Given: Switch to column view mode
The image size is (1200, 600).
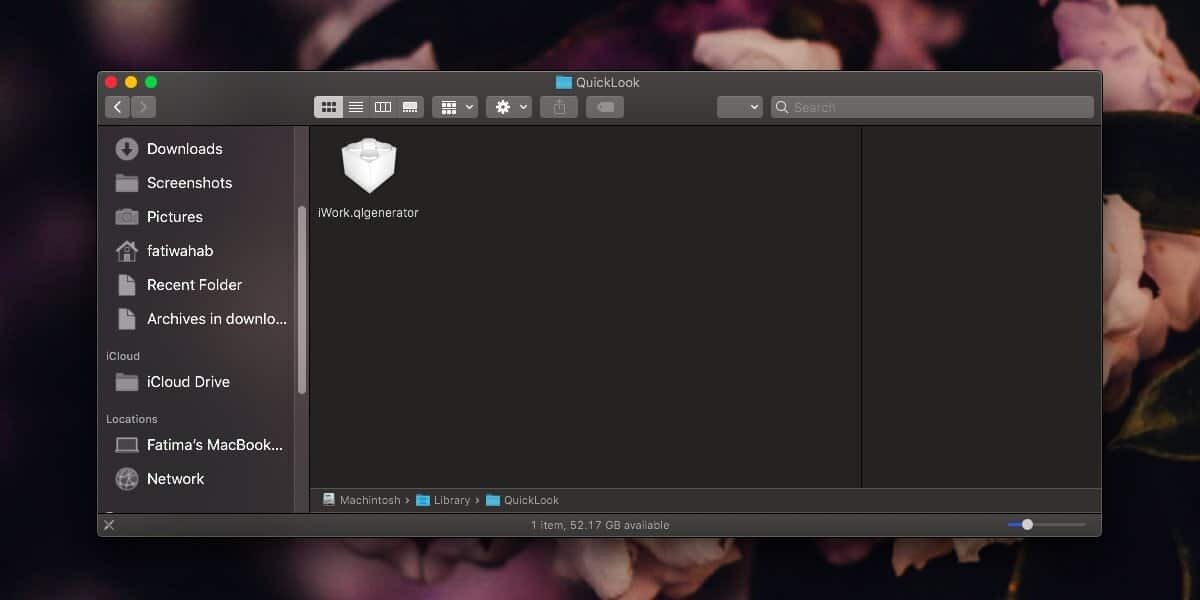Looking at the screenshot, I should coord(382,107).
